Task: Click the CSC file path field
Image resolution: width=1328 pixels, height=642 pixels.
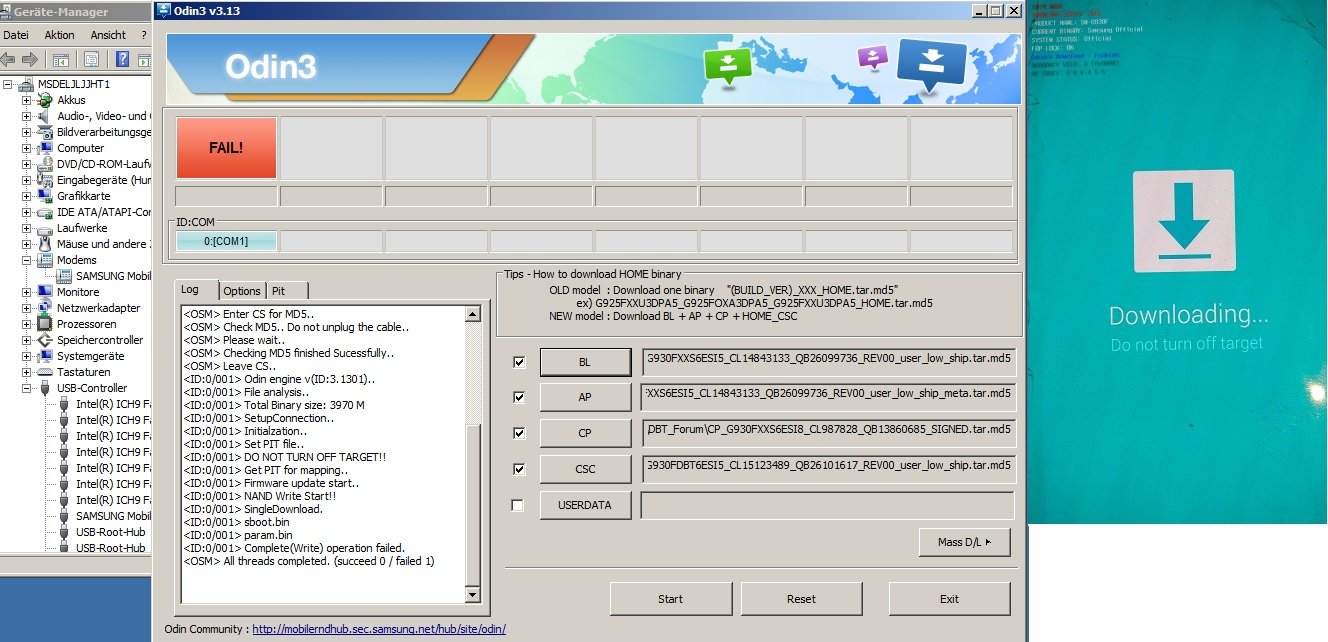Action: pos(828,469)
